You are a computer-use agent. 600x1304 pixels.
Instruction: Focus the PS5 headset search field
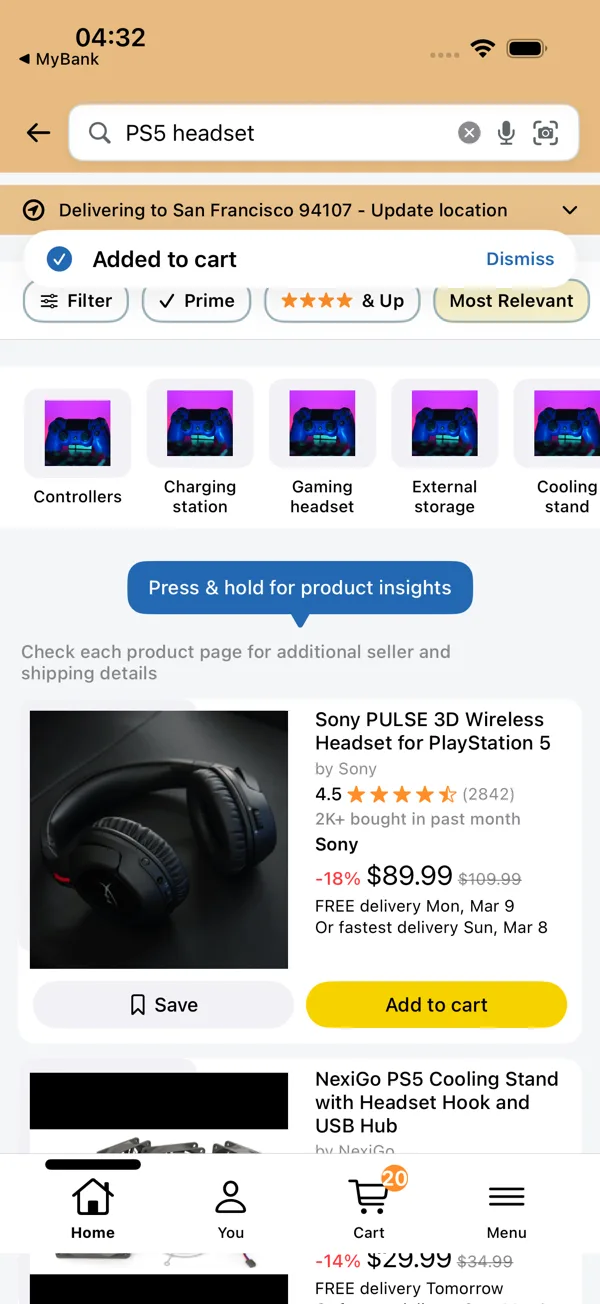pos(285,133)
